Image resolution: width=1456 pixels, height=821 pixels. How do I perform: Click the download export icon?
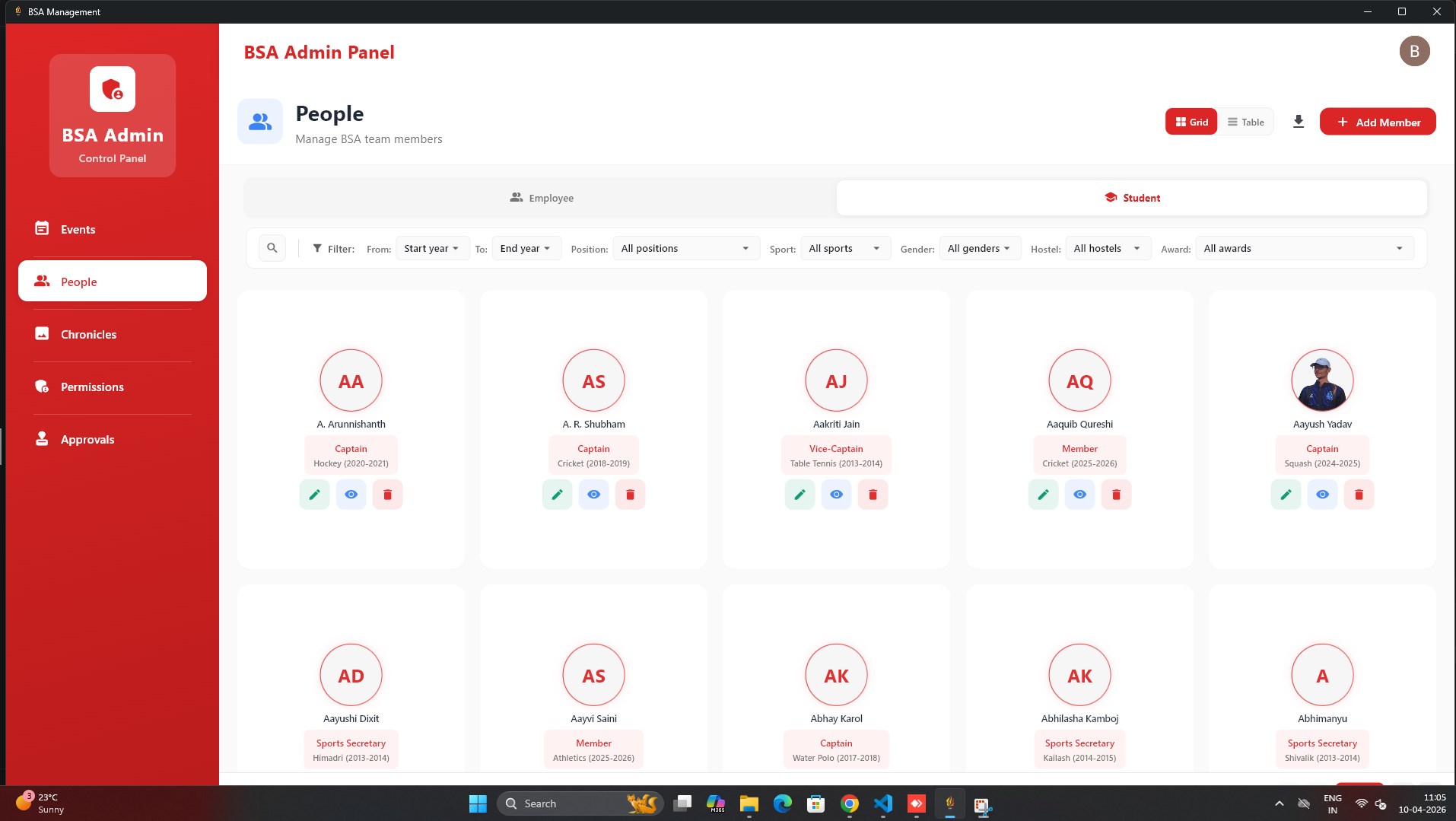pos(1299,122)
